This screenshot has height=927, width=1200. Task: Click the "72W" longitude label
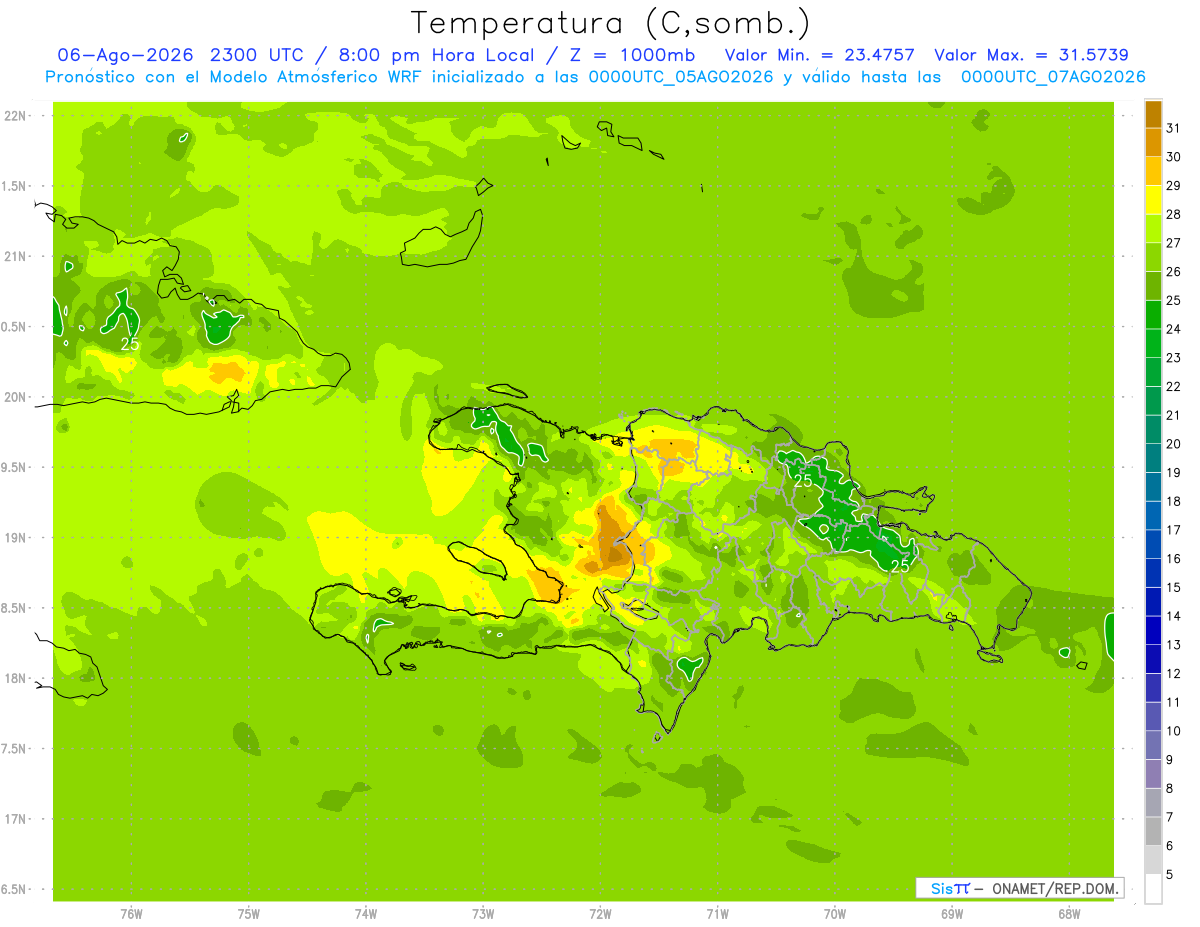tap(600, 913)
